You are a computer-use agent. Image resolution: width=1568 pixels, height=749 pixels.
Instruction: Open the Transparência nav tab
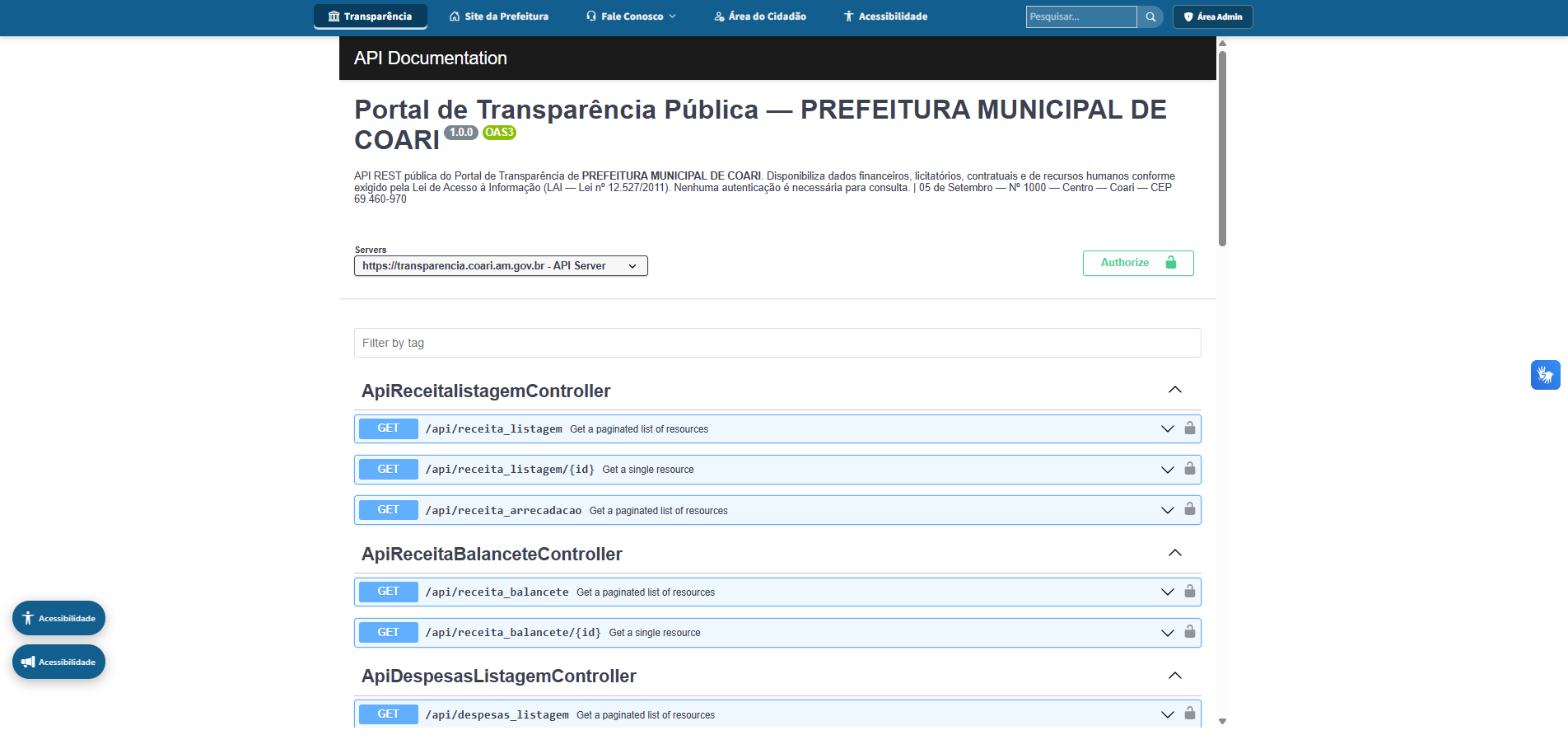(371, 16)
